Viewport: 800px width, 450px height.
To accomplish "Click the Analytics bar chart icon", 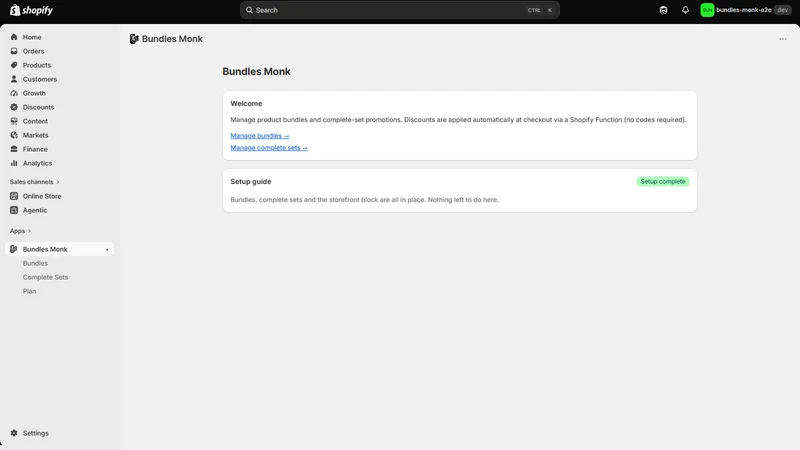I will tap(14, 163).
